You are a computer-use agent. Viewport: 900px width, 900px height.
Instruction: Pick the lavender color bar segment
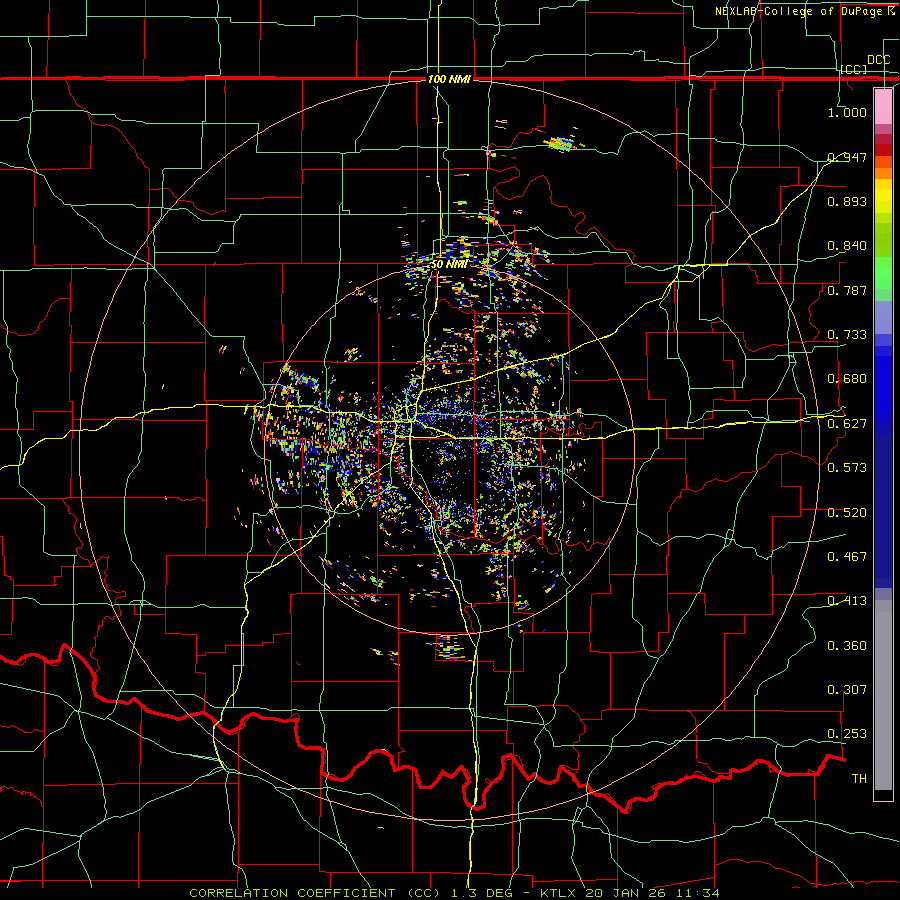coord(883,317)
